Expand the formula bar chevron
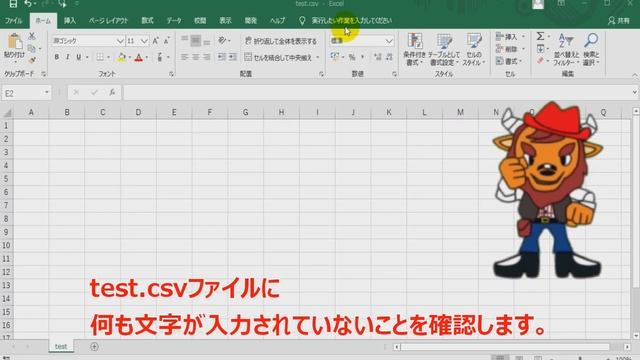 pyautogui.click(x=635, y=93)
